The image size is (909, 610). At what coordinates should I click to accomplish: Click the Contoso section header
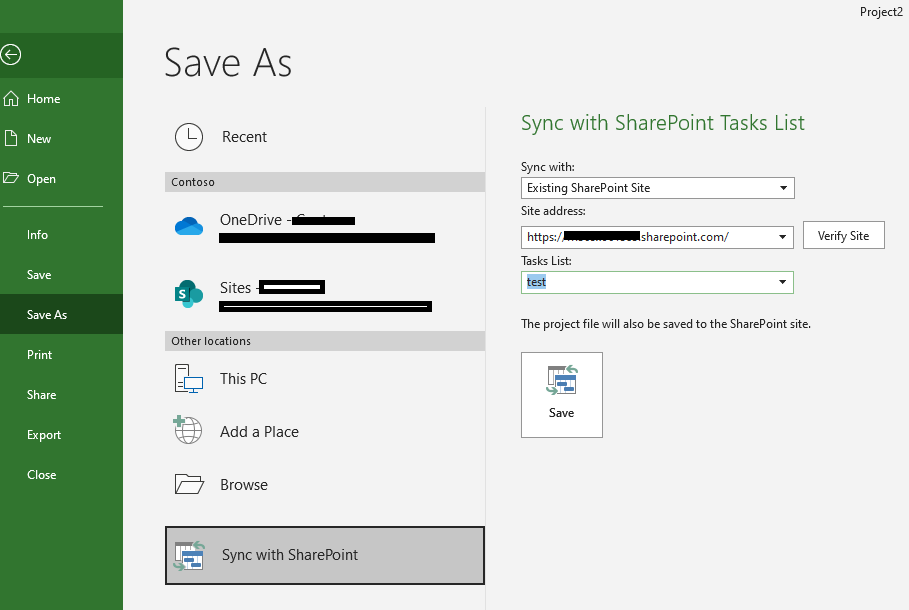(x=325, y=182)
